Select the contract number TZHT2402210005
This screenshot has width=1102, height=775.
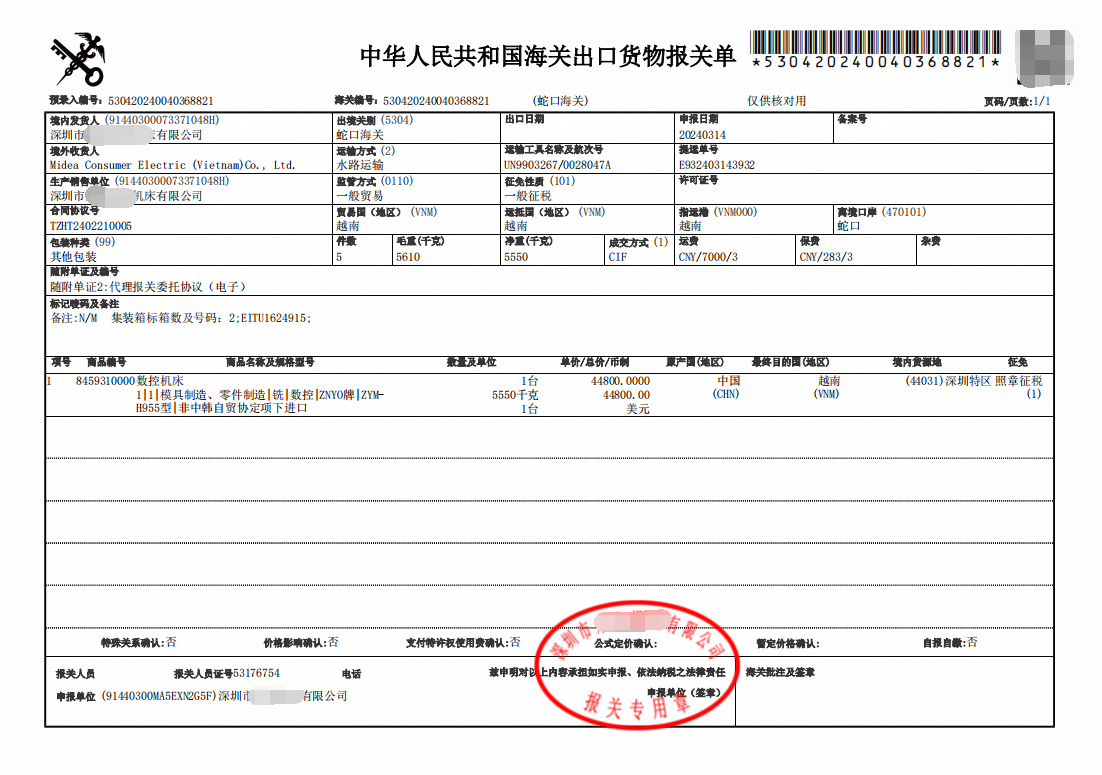tap(91, 226)
